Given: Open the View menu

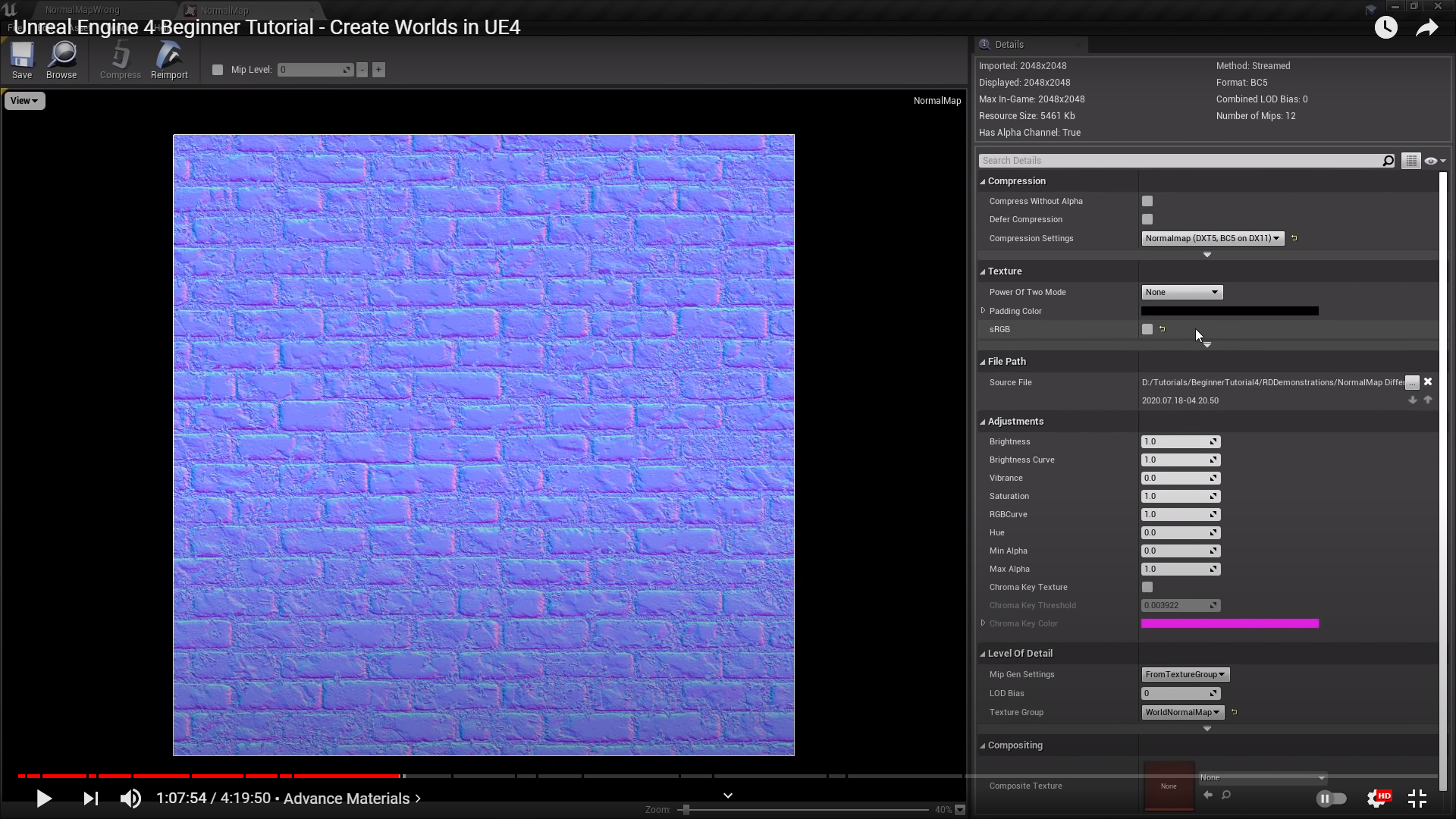Looking at the screenshot, I should tap(24, 101).
